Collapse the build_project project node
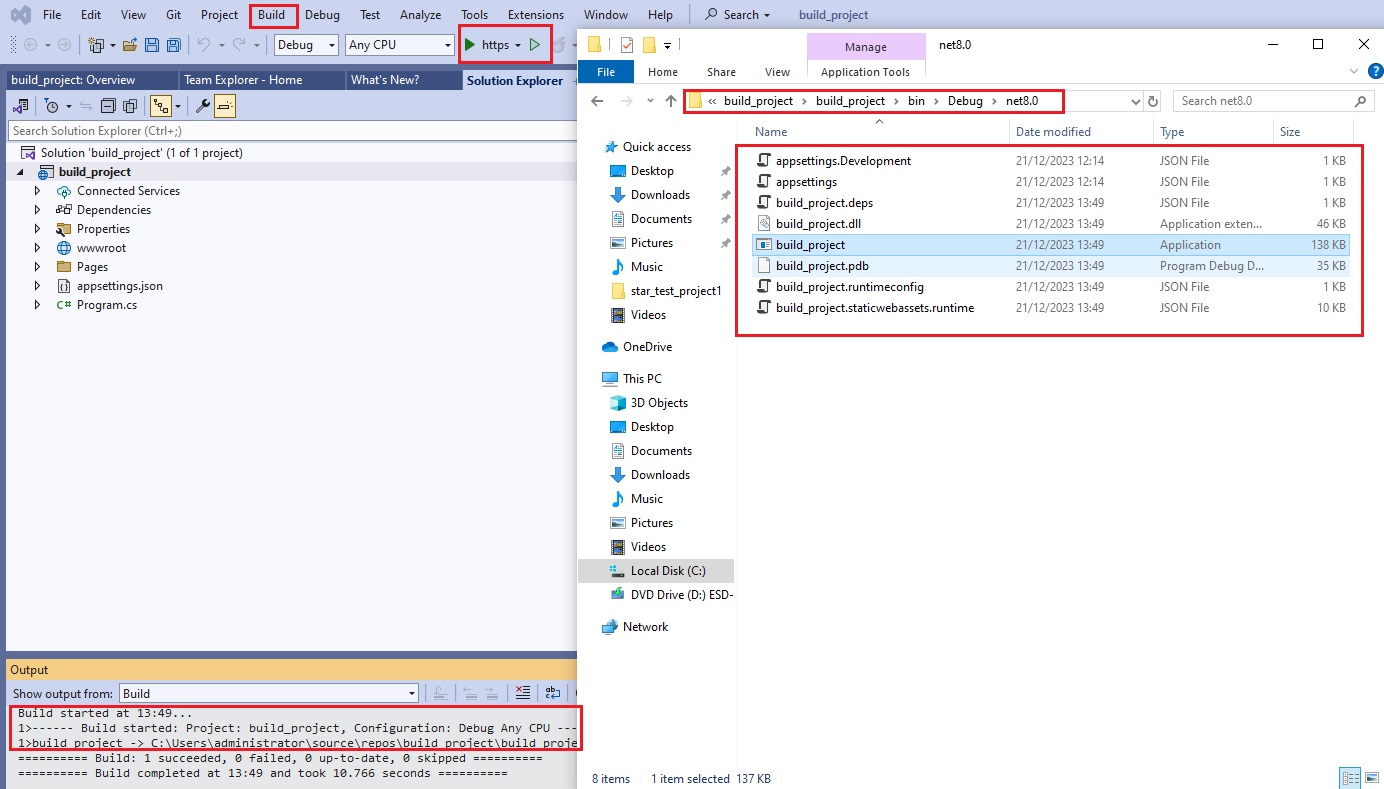This screenshot has width=1384, height=789. pyautogui.click(x=20, y=172)
